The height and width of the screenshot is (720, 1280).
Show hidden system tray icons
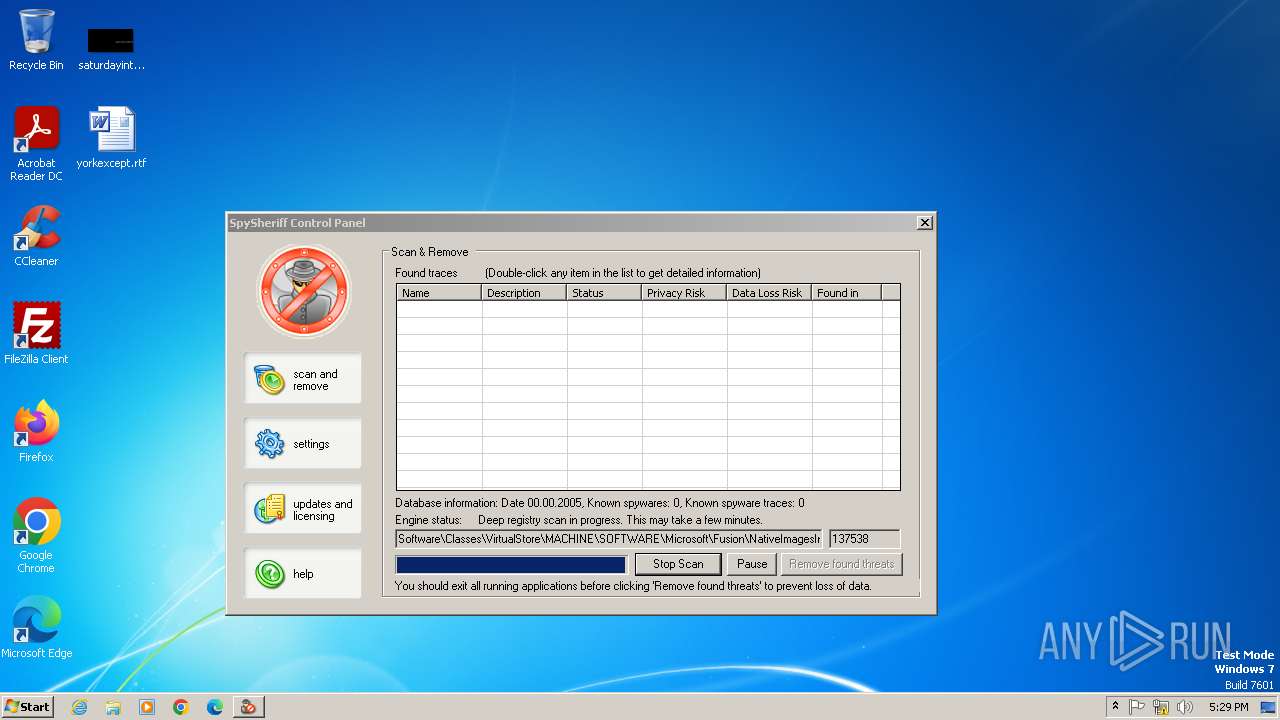click(1115, 707)
